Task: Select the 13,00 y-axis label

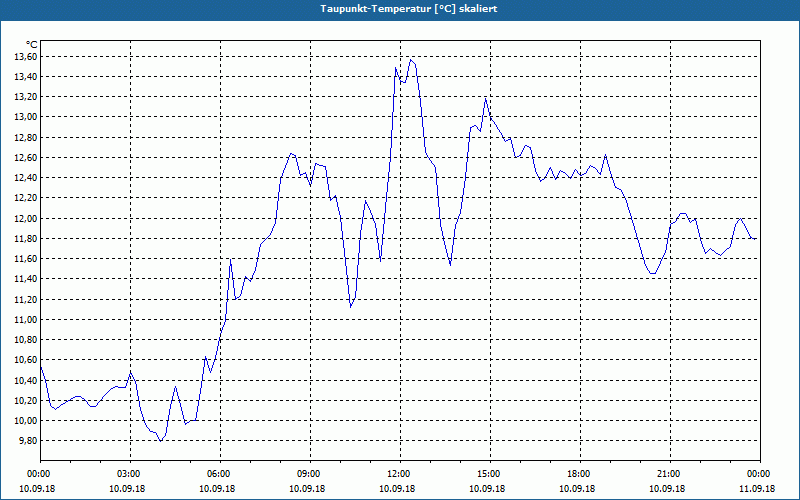Action: (26, 117)
